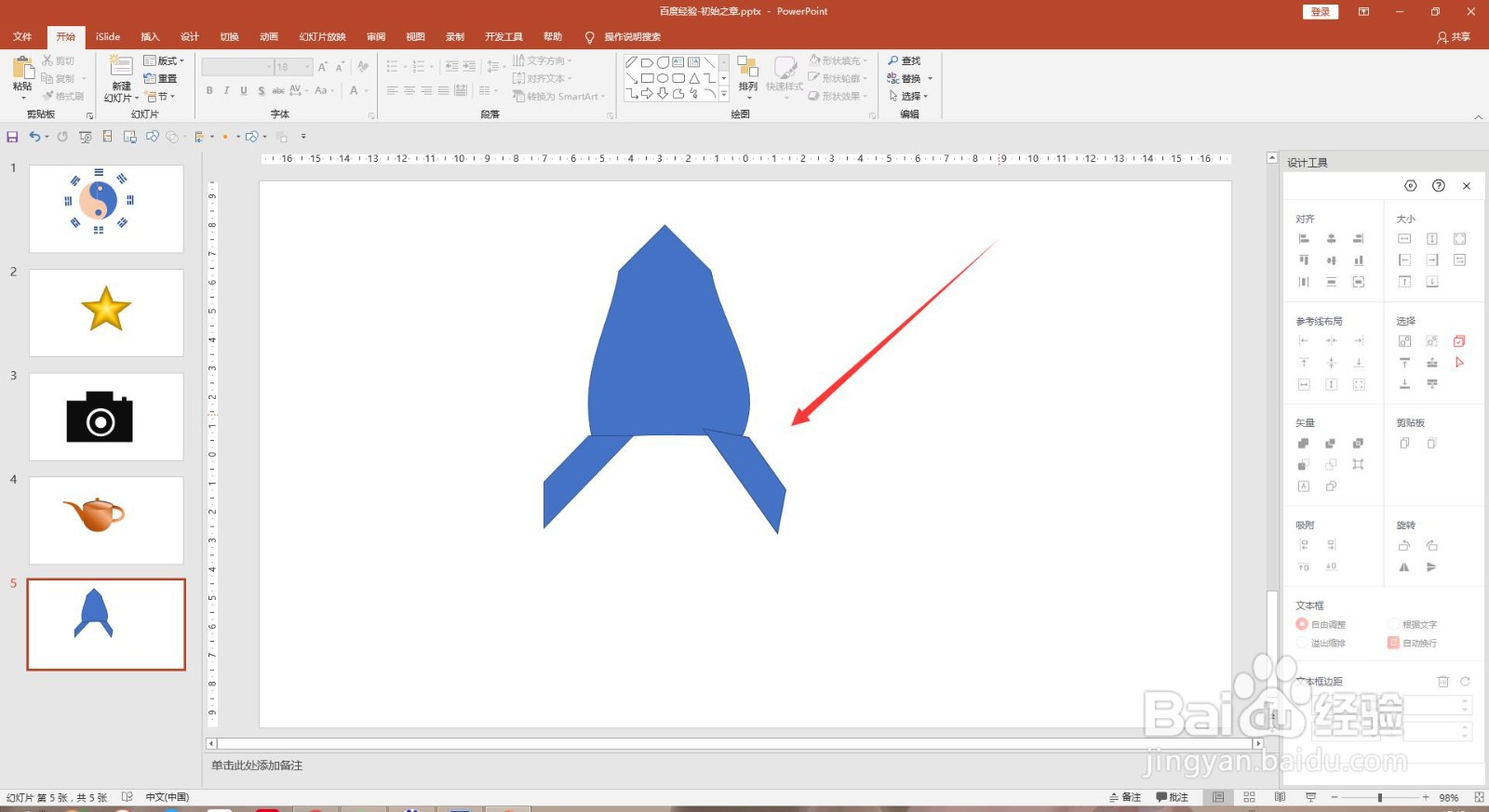Screen dimensions: 1489x812
Task: Click zoom in plus button
Action: tap(1425, 797)
